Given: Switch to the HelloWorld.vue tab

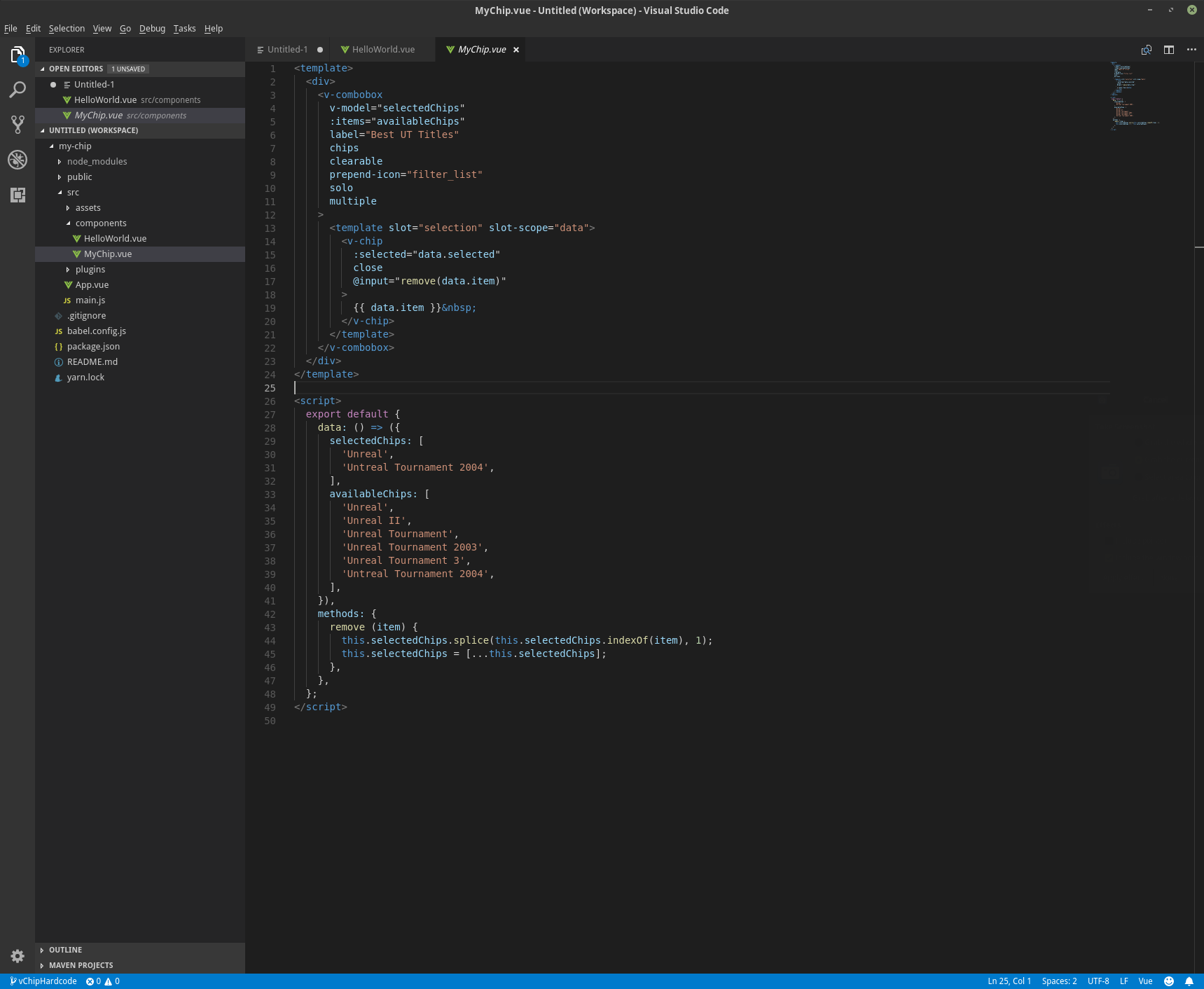Looking at the screenshot, I should tap(382, 50).
